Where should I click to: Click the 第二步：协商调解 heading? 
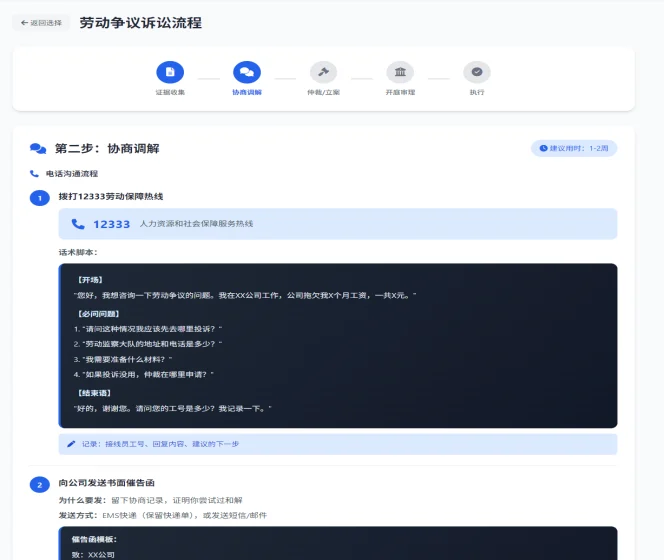tap(107, 149)
